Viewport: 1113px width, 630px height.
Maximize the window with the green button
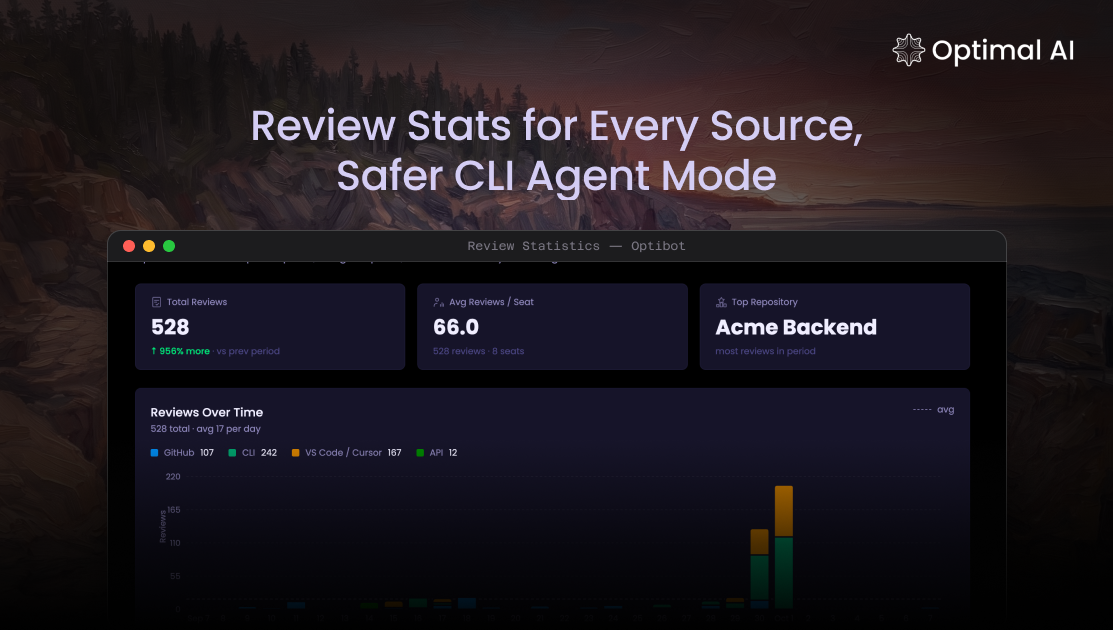pos(169,246)
